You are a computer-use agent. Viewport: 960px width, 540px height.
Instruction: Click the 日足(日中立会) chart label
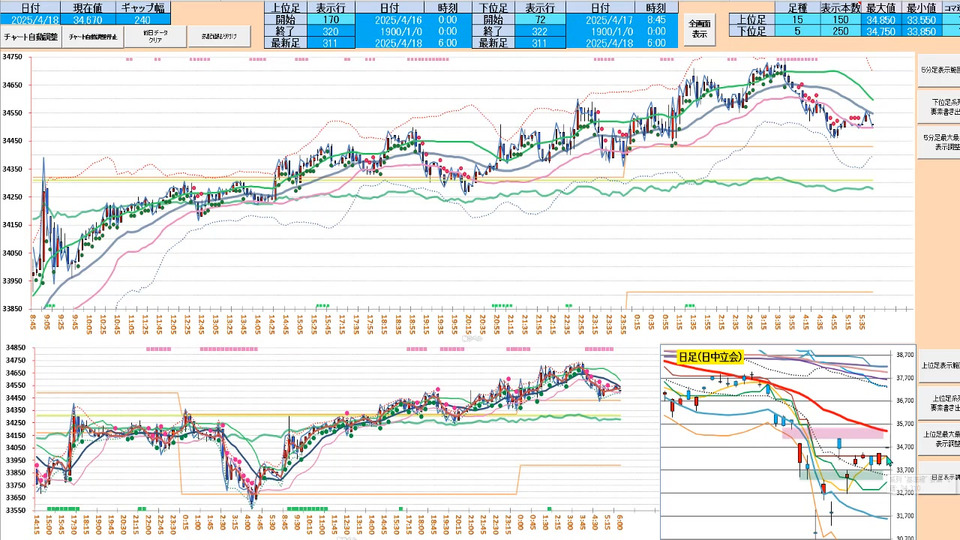pyautogui.click(x=710, y=357)
